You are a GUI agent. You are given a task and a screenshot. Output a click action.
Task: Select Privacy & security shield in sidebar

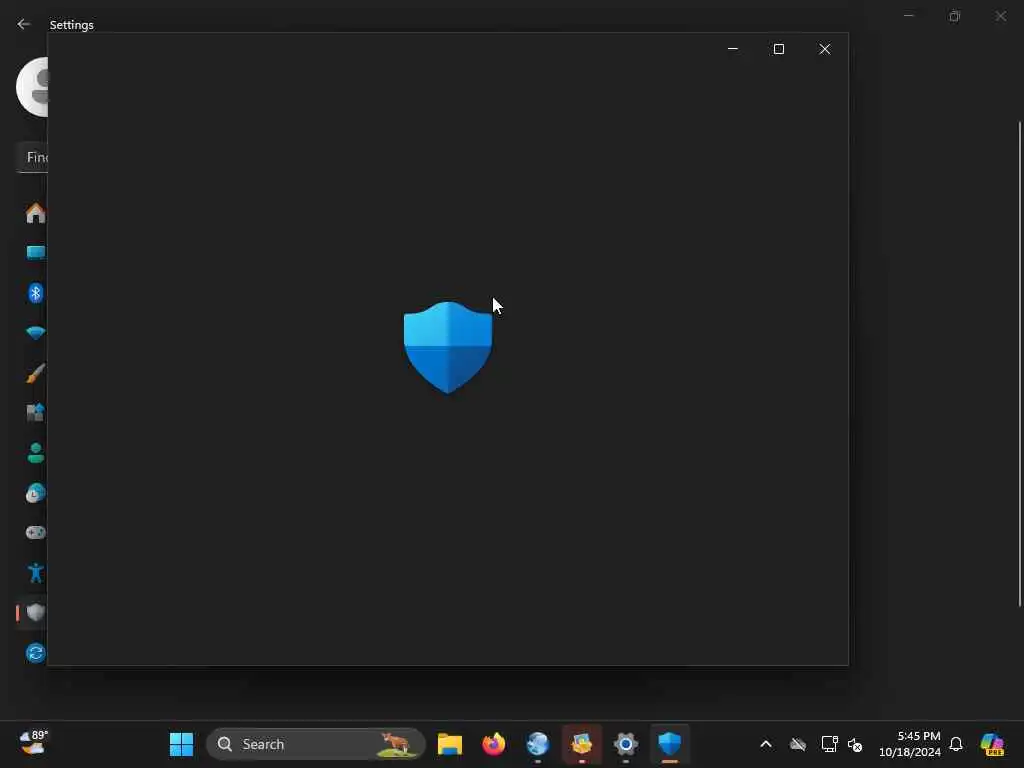click(36, 613)
